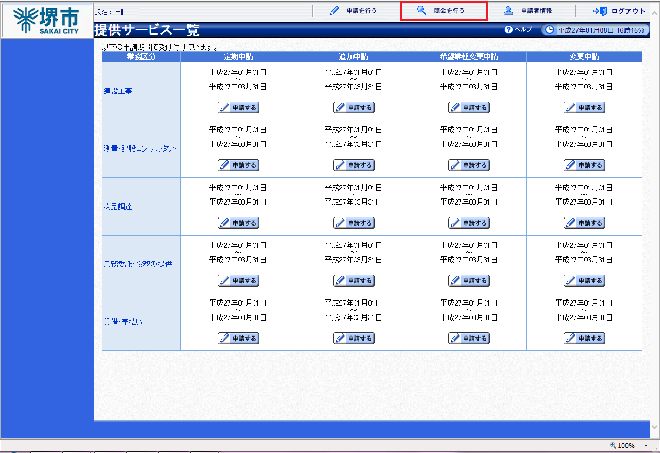This screenshot has width=660, height=453.
Task: Open the 建設工事 category link
Action: tap(118, 91)
